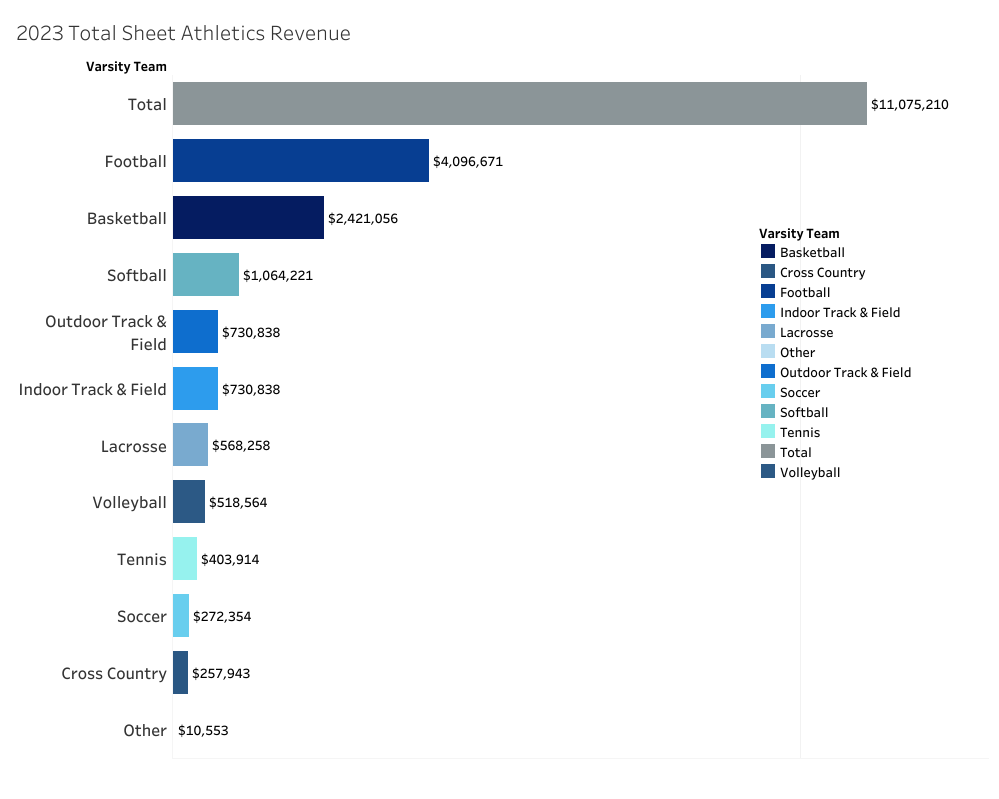The height and width of the screenshot is (799, 999).
Task: Select the Other entry in the legend
Action: pos(797,352)
